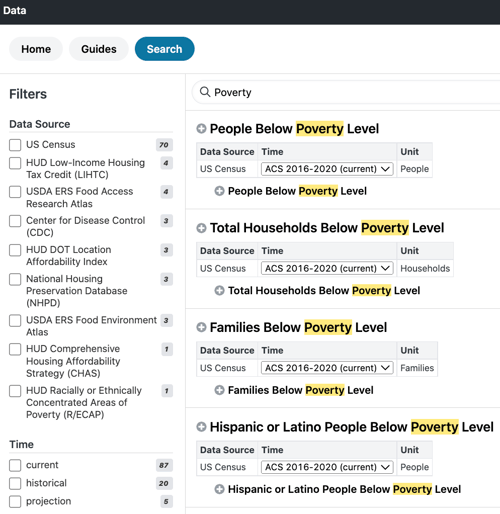
Task: Switch to the Guides tab
Action: pos(99,49)
